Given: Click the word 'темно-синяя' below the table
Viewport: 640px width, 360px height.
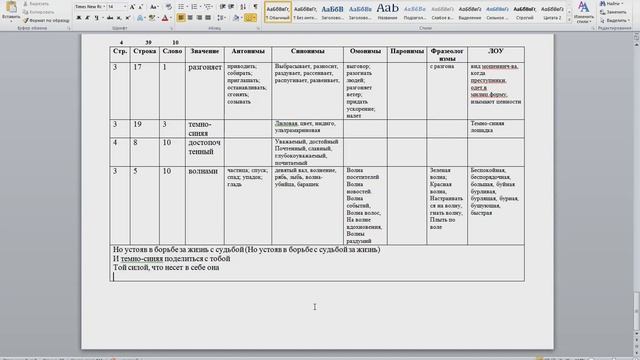Looking at the screenshot, I should click(142, 258).
